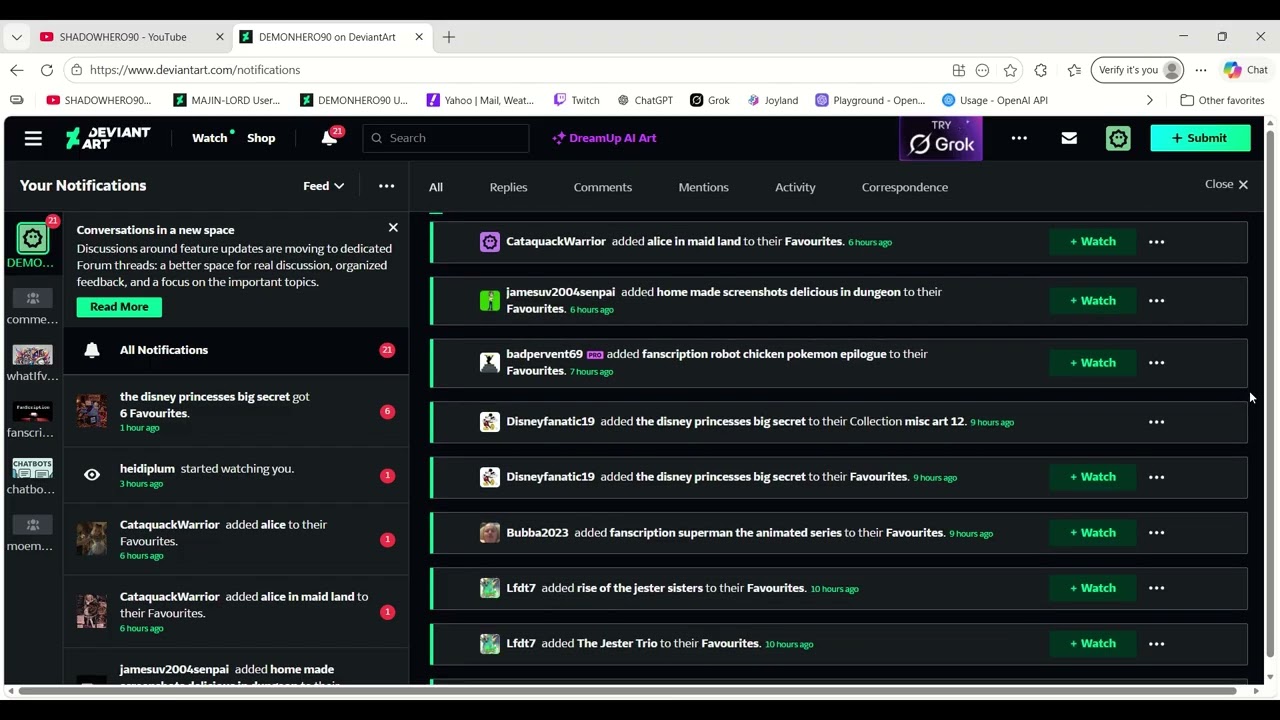Click the header three-dot more menu
This screenshot has width=1280, height=720.
(x=1019, y=138)
